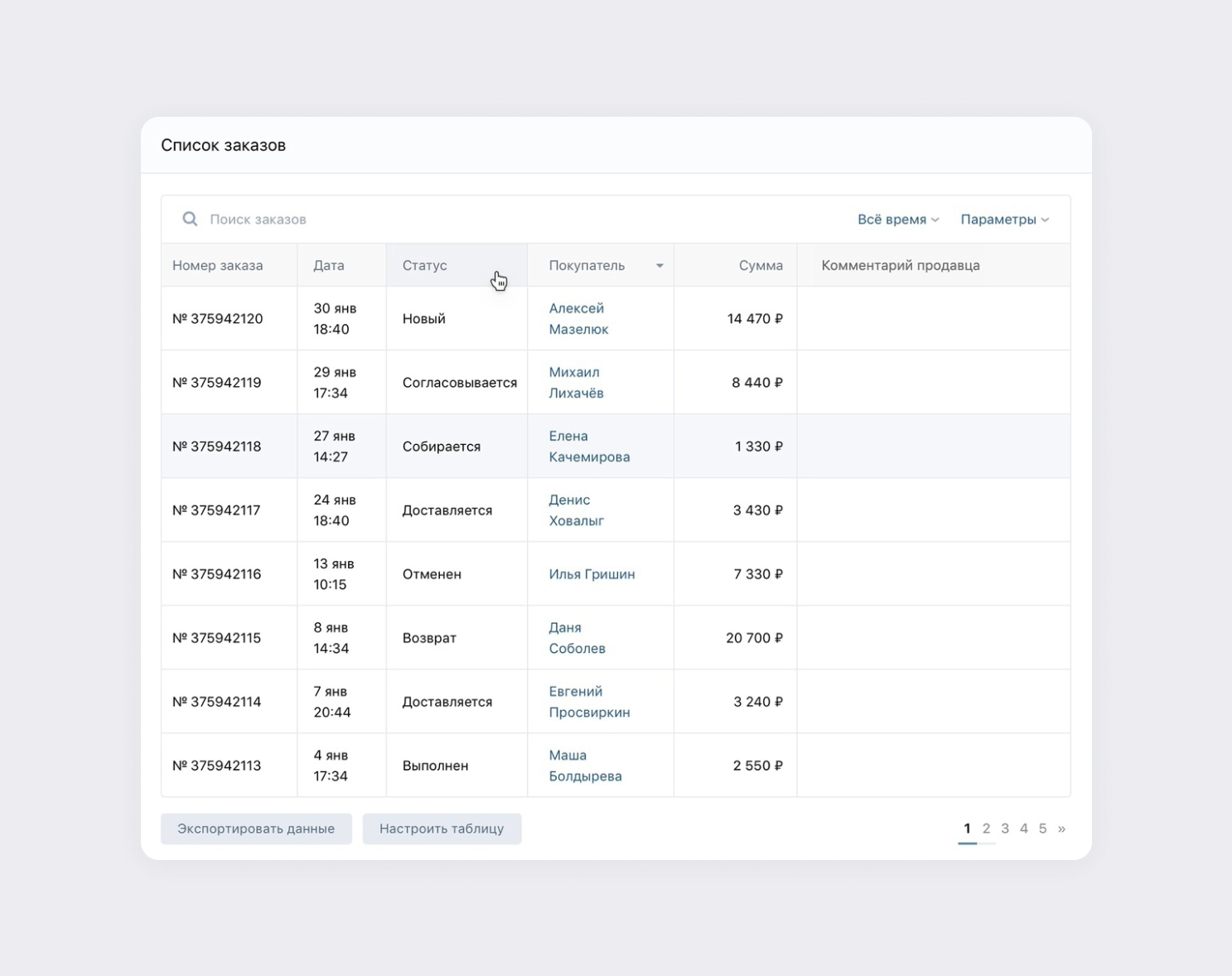The width and height of the screenshot is (1232, 976).
Task: Select order № 375942120
Action: [x=217, y=319]
